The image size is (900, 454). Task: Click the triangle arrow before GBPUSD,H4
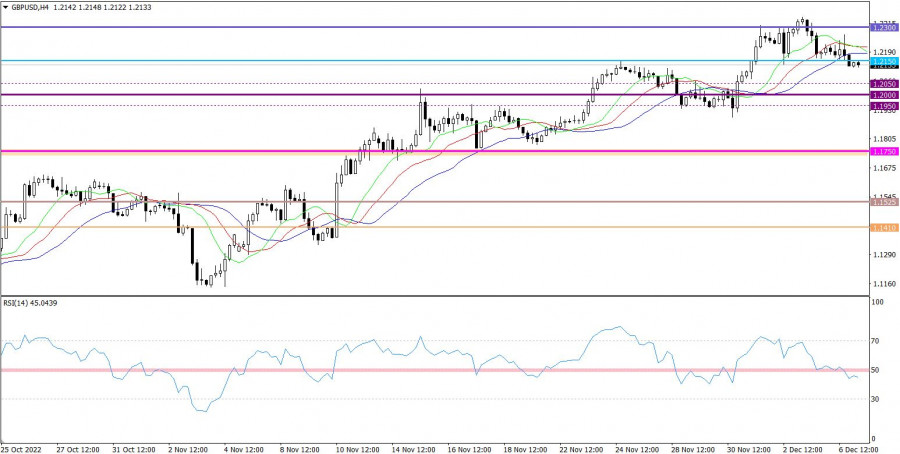[6, 6]
